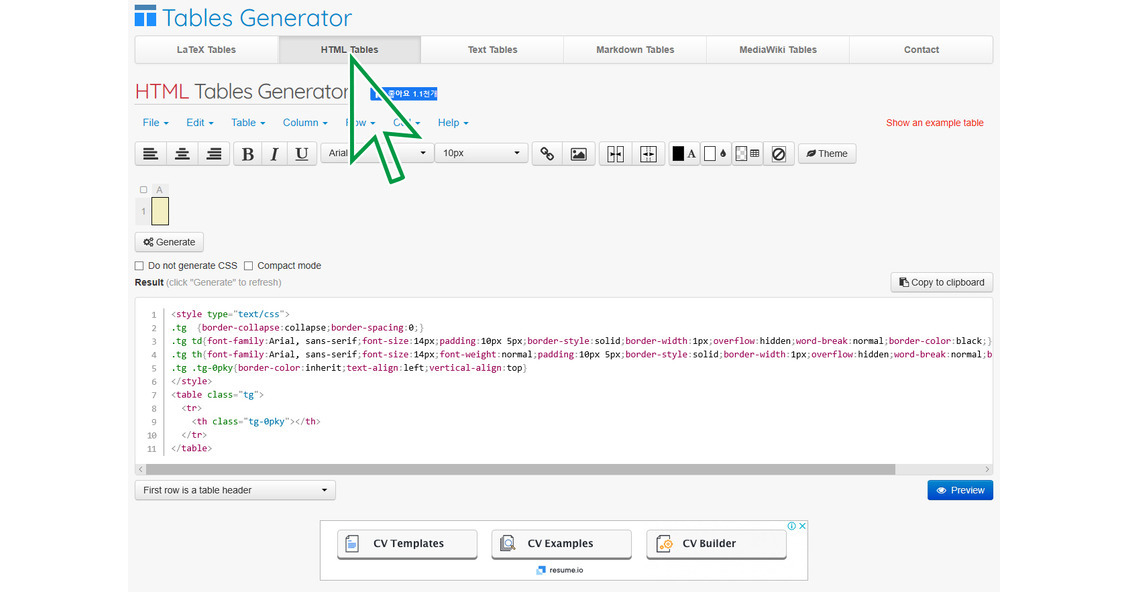1128x592 pixels.
Task: Center-align the cell text
Action: tap(182, 154)
